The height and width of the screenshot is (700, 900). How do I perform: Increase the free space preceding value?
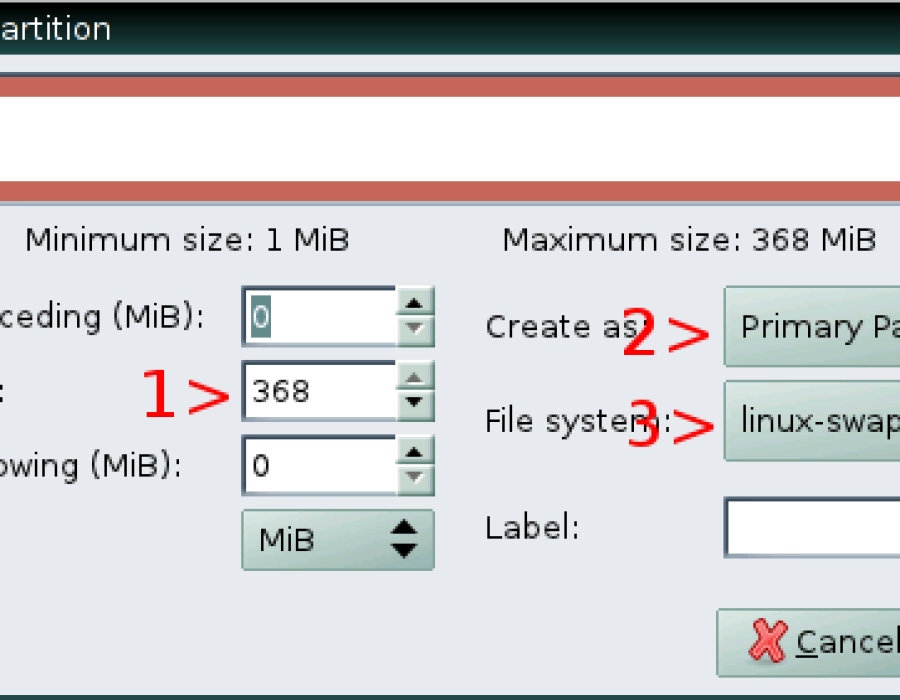click(414, 302)
